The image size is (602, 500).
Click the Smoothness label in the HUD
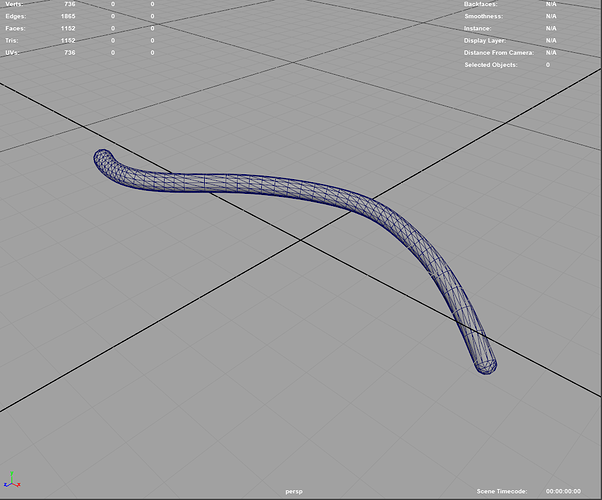pyautogui.click(x=489, y=17)
